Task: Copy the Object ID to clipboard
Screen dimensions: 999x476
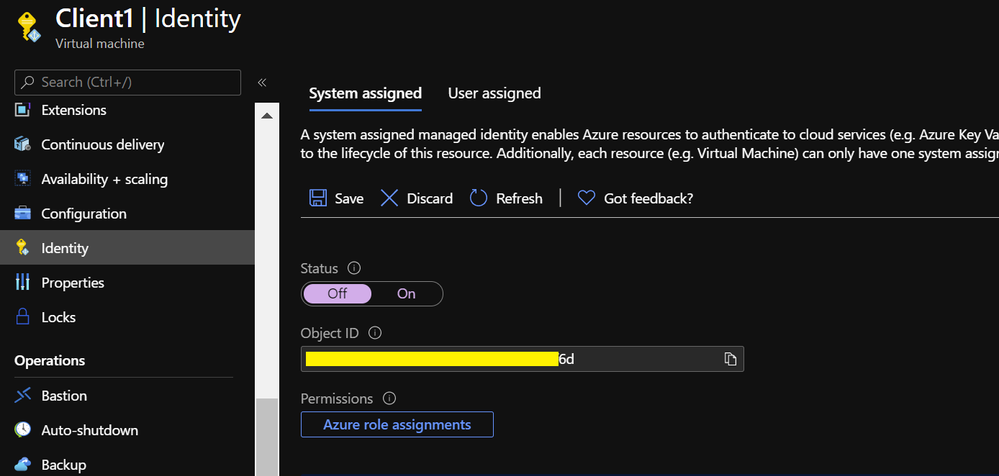Action: pyautogui.click(x=730, y=359)
